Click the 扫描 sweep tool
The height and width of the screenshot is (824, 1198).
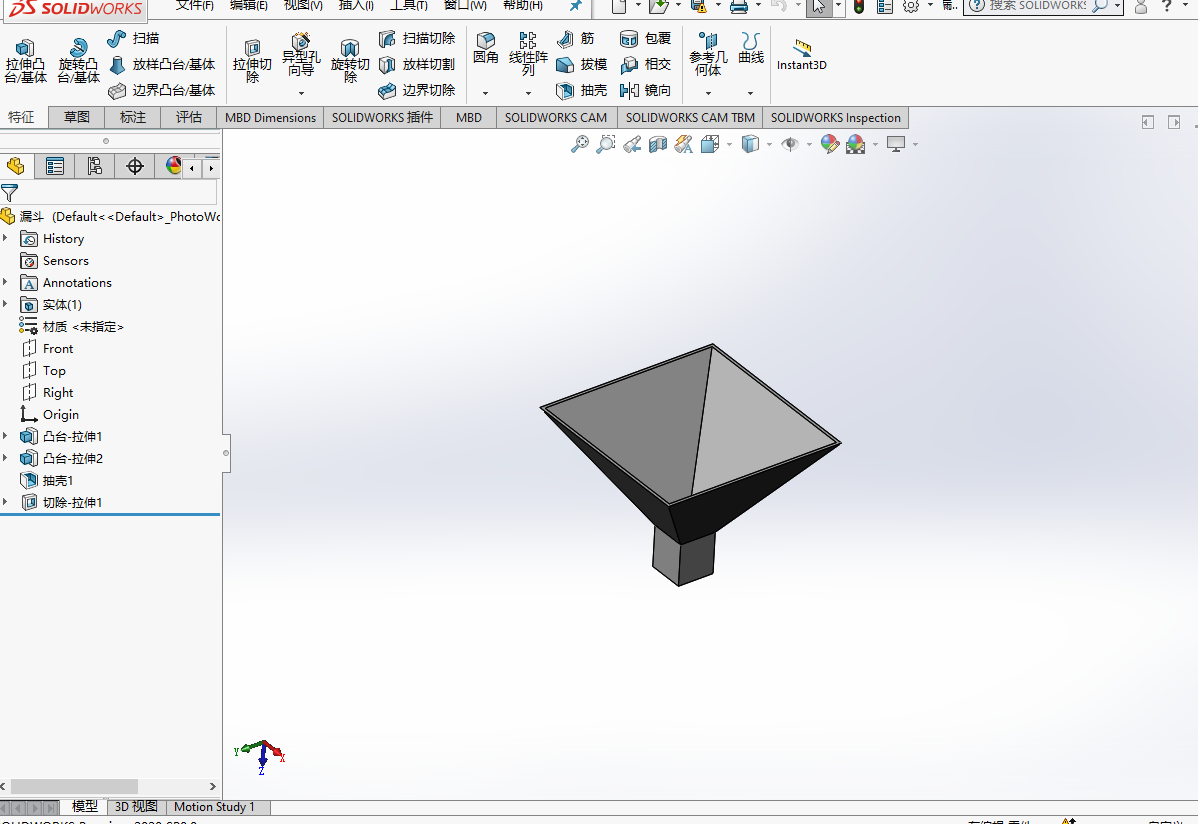pos(134,38)
